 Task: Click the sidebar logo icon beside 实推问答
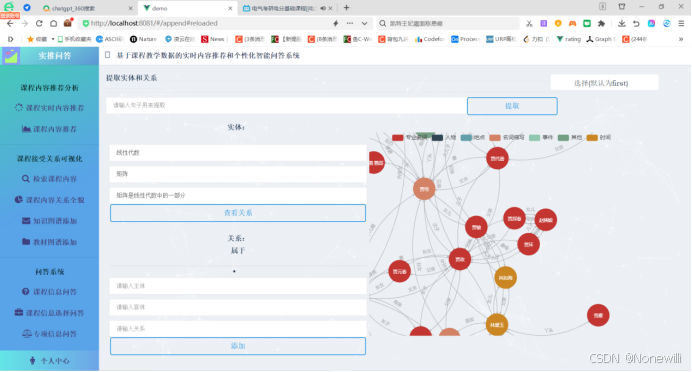(x=11, y=56)
